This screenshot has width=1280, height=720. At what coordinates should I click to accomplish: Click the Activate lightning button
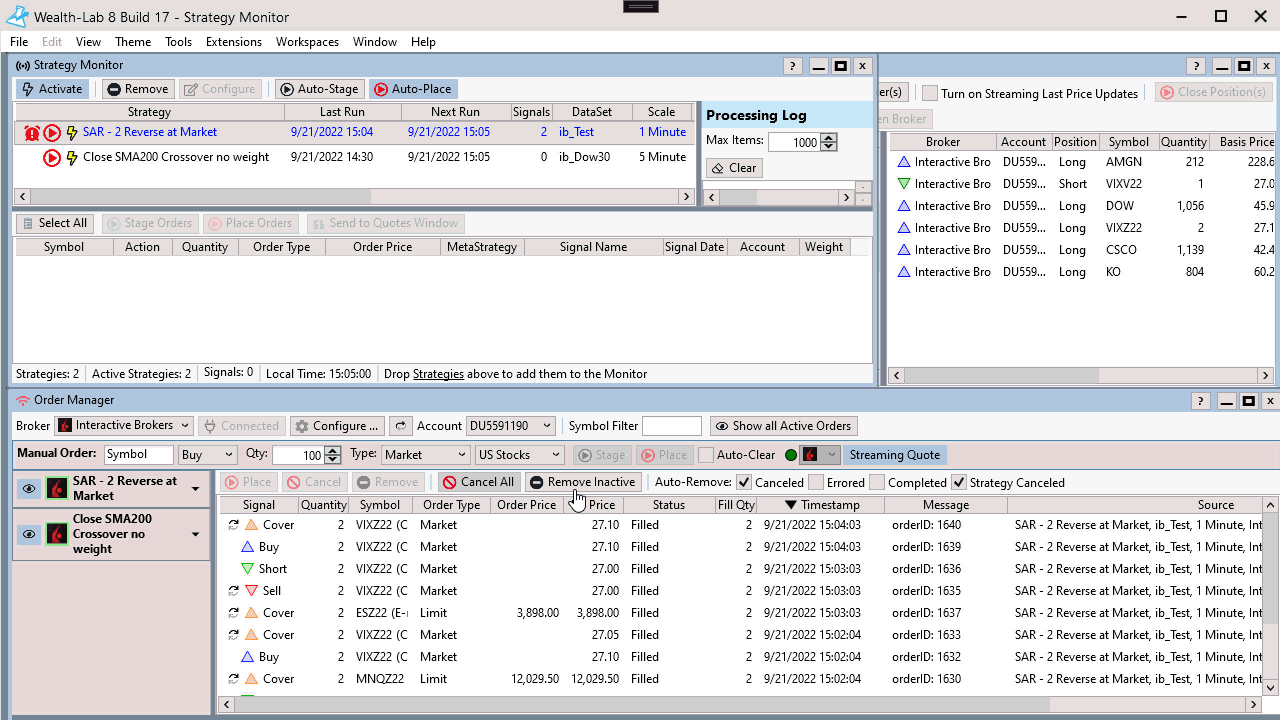52,89
